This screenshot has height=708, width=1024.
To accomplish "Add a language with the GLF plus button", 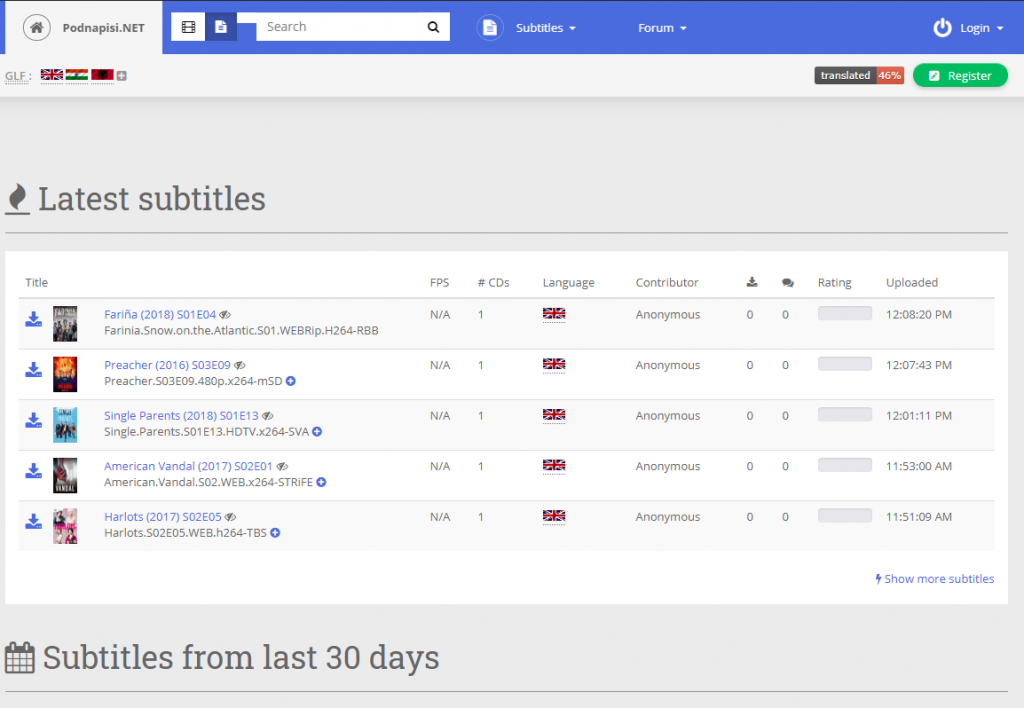I will click(x=122, y=76).
